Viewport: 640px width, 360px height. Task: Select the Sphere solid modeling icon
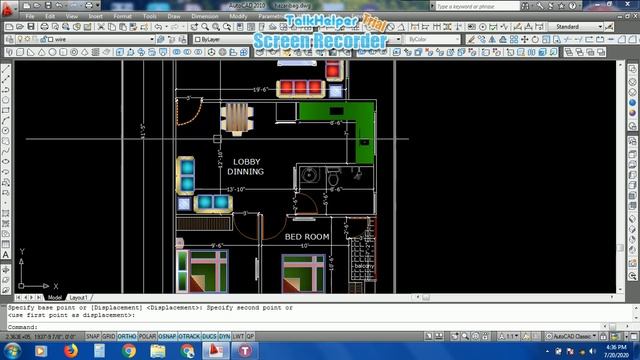(x=52, y=52)
